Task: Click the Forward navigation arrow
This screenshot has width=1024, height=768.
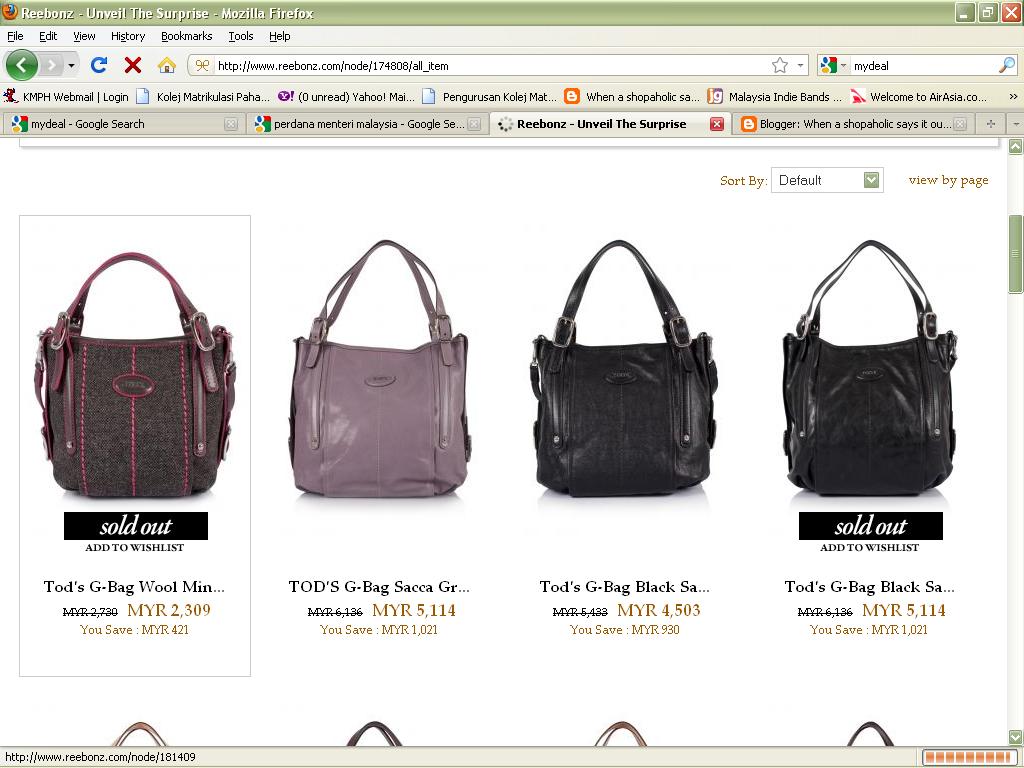Action: click(x=52, y=65)
